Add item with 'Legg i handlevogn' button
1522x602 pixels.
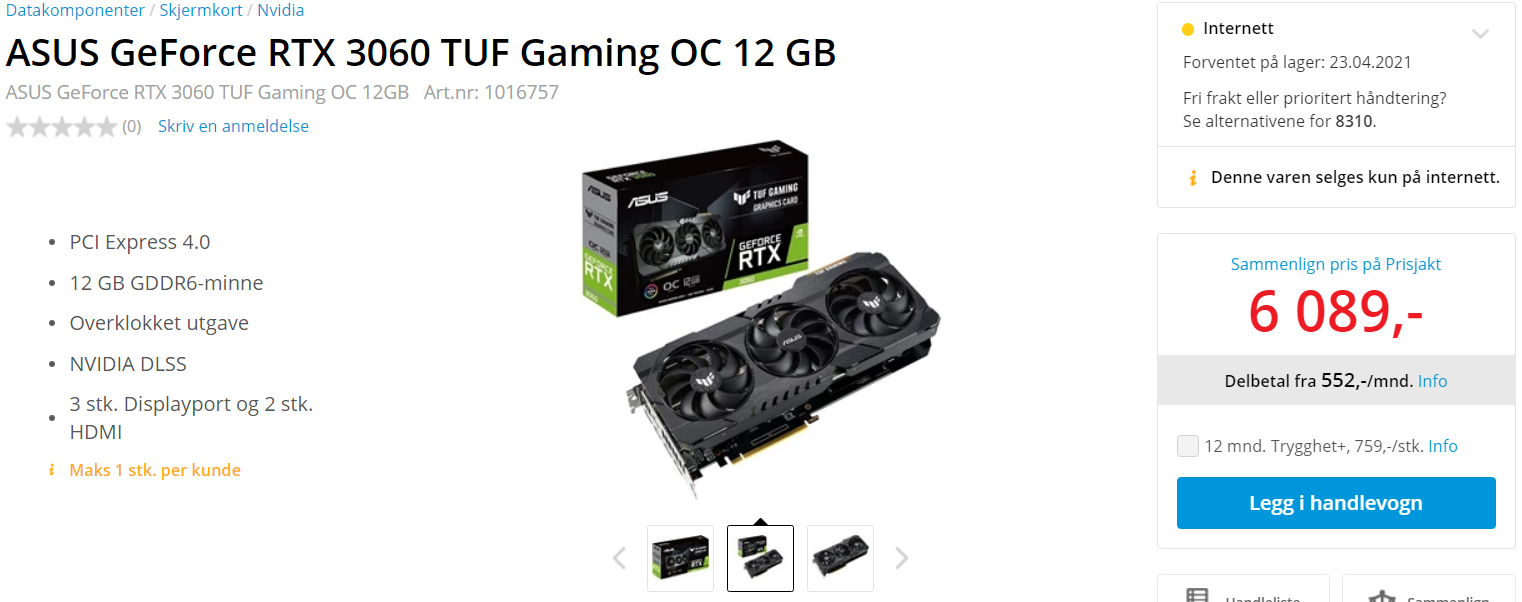coord(1336,503)
